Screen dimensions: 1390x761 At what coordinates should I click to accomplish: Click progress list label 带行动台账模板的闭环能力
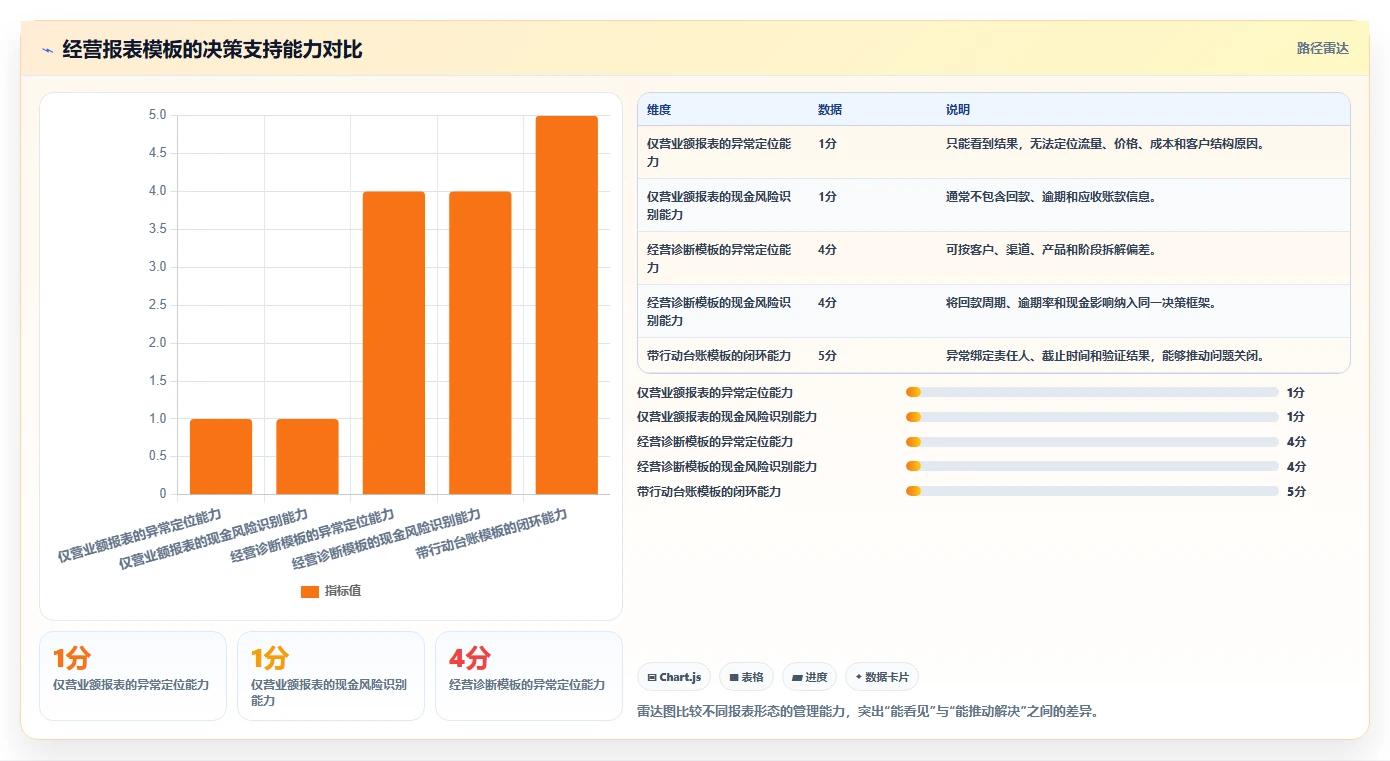[709, 492]
